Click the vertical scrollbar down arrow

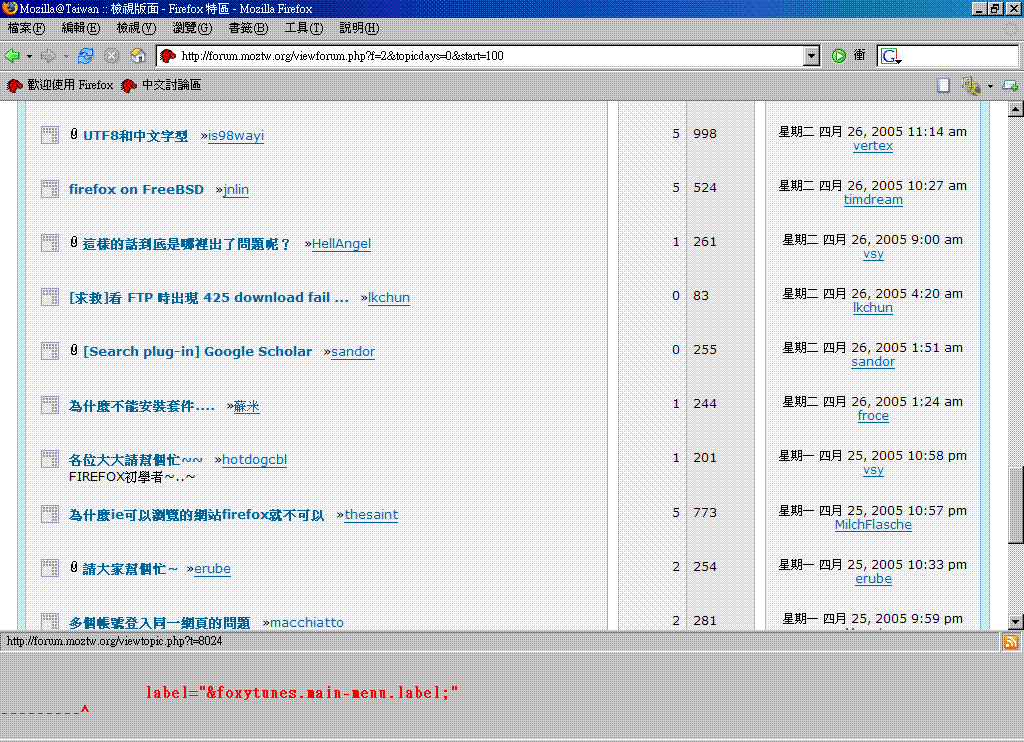click(x=1016, y=622)
